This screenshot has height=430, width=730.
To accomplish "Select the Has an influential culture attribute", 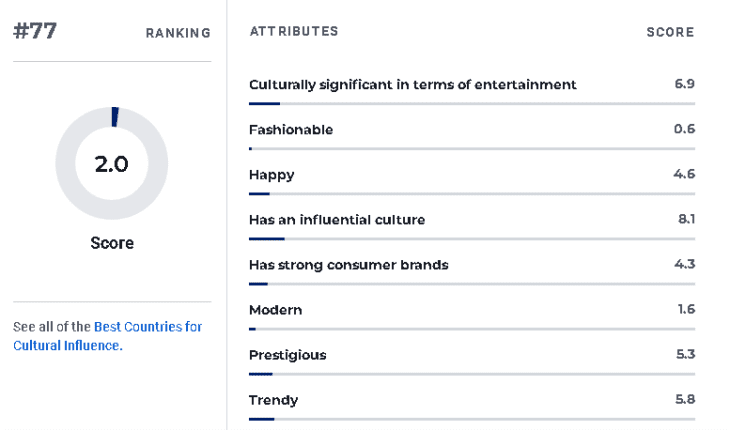I will (x=337, y=220).
